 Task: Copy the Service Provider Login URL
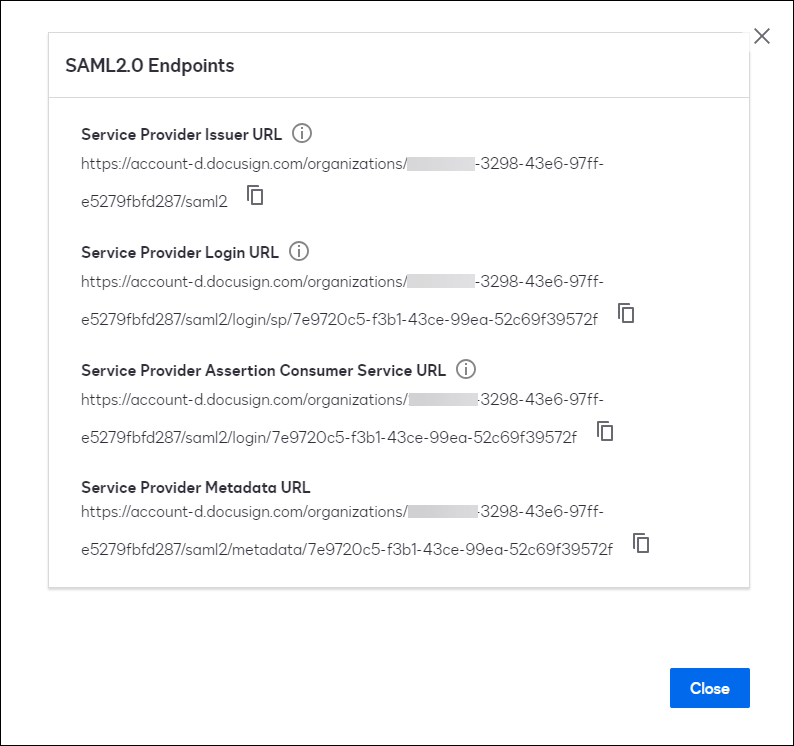(626, 313)
